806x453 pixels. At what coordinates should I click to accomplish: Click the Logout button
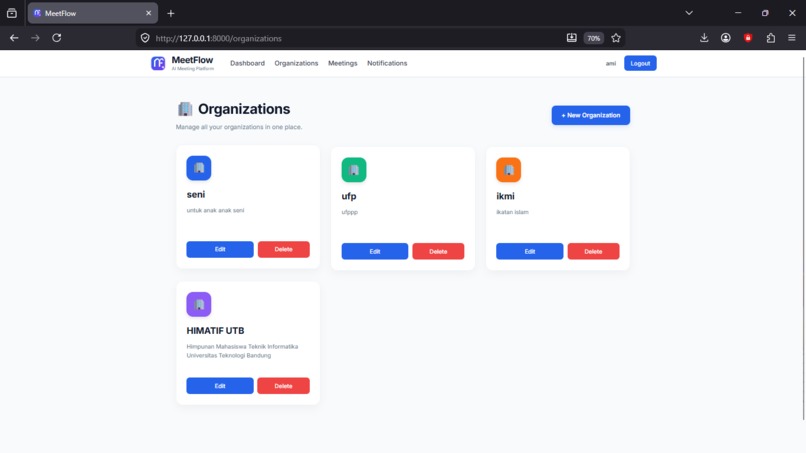(640, 63)
